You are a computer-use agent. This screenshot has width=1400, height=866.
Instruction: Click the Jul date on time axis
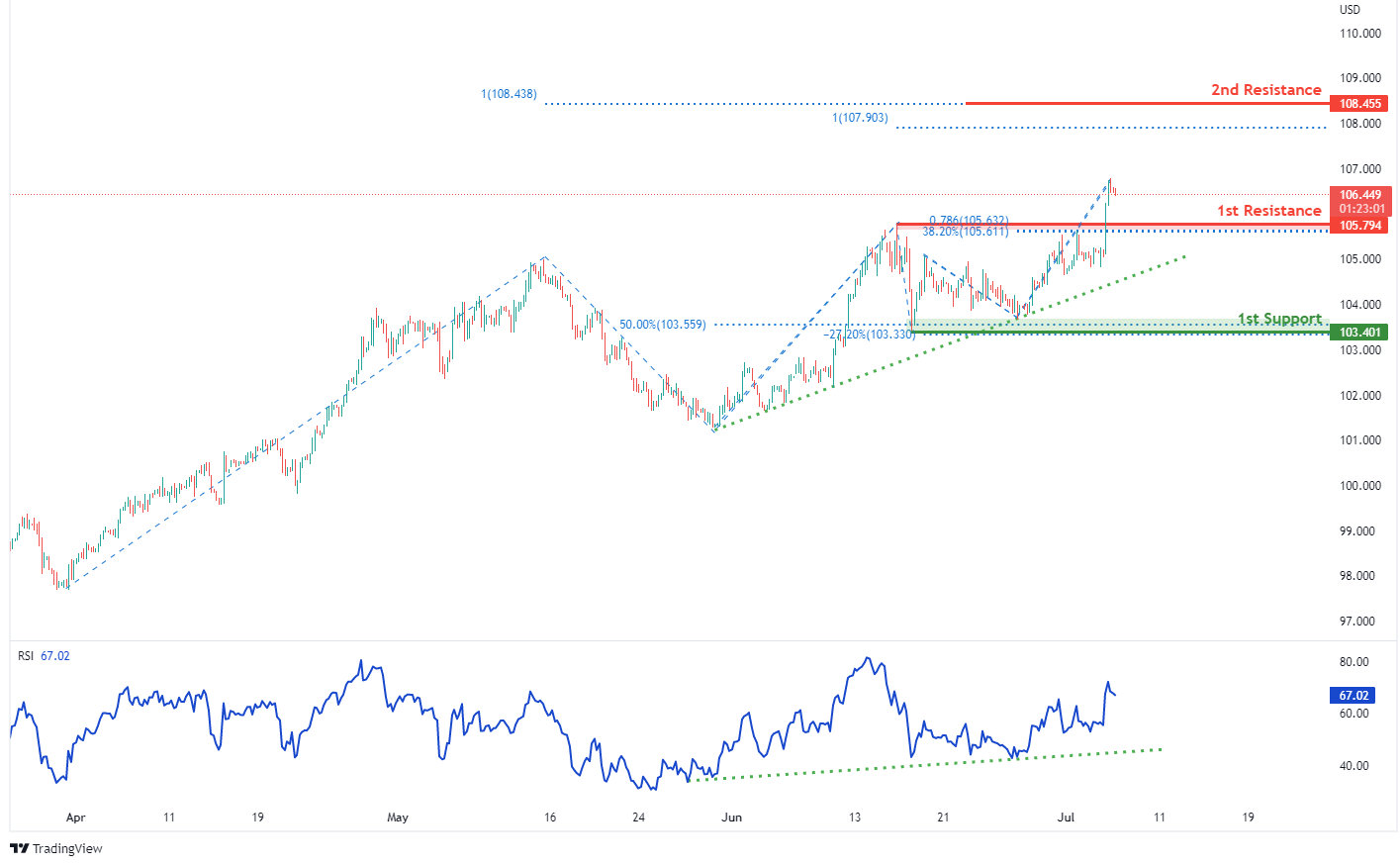point(1066,818)
